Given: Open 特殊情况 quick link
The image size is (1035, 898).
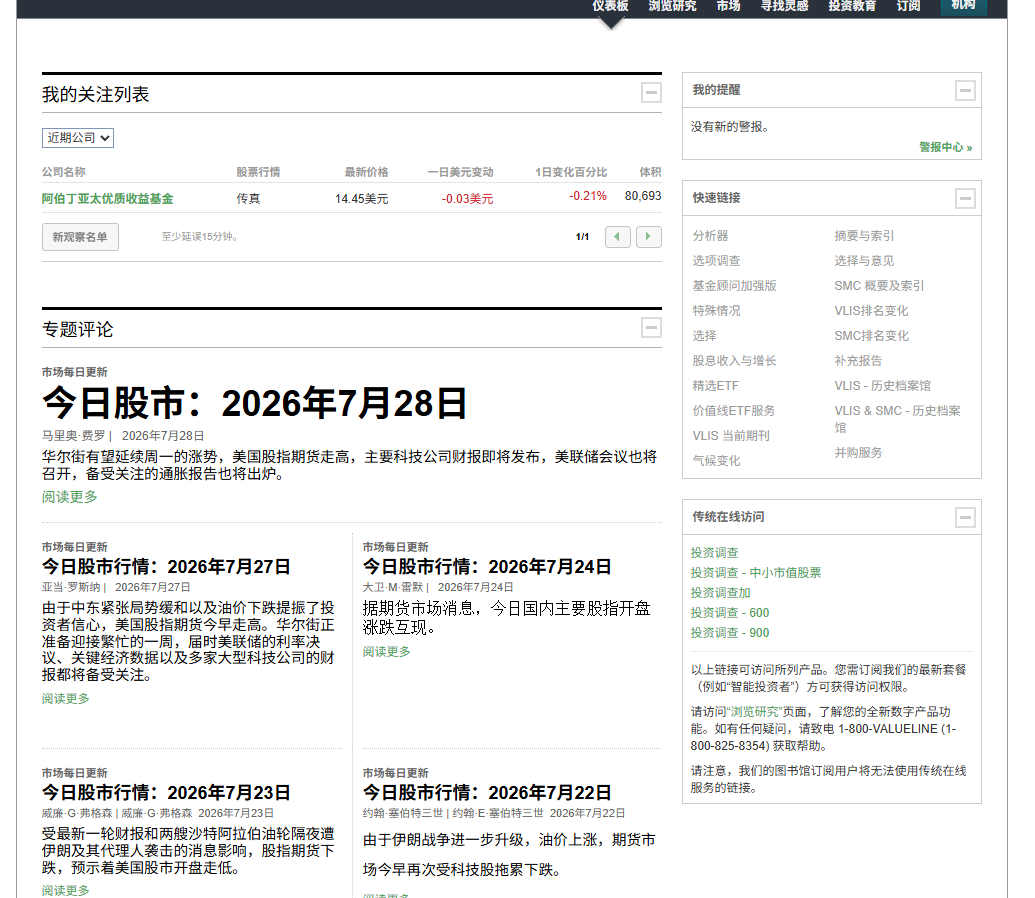Looking at the screenshot, I should click(716, 311).
